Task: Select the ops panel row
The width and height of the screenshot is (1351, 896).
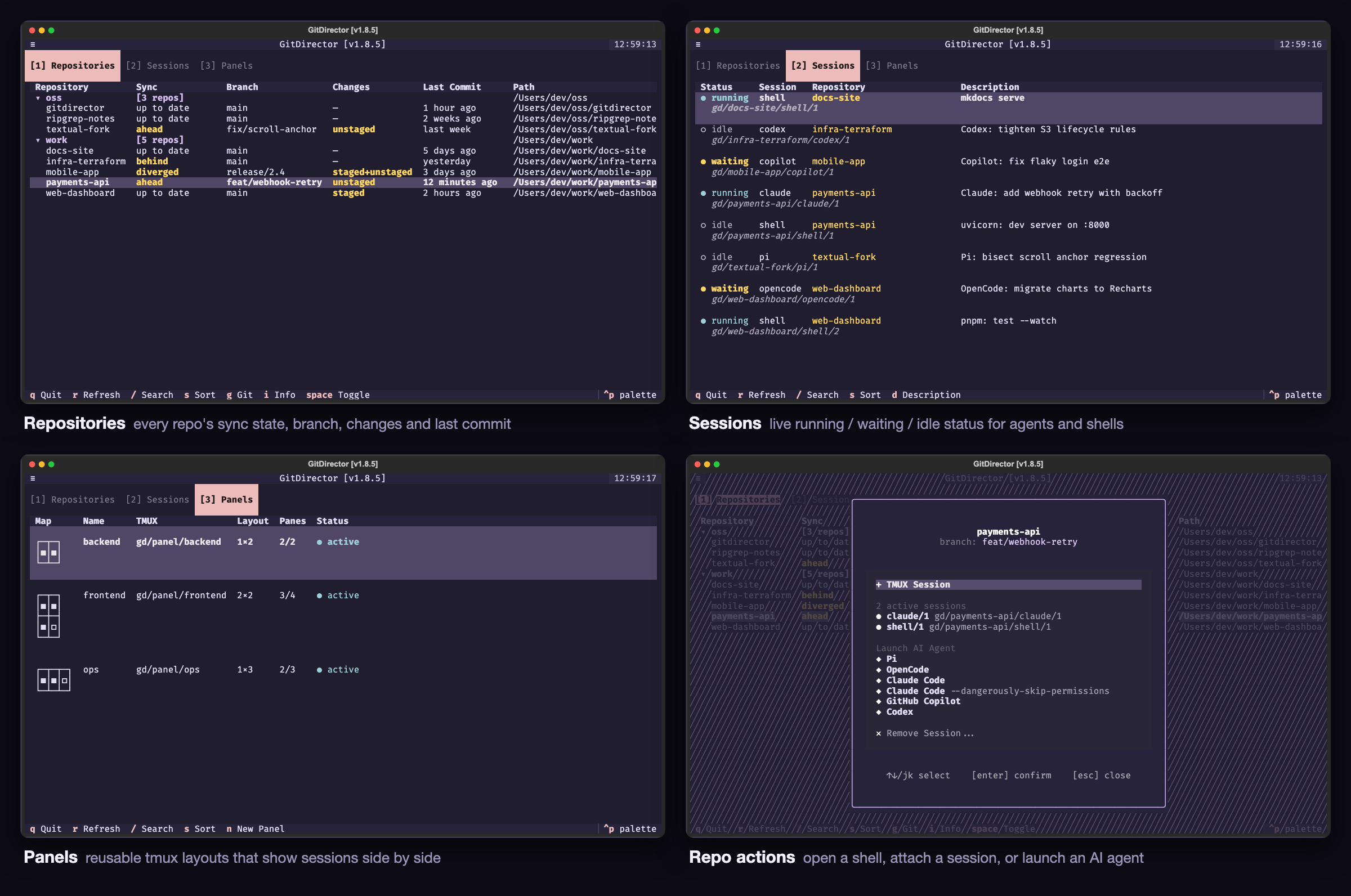Action: (x=343, y=680)
